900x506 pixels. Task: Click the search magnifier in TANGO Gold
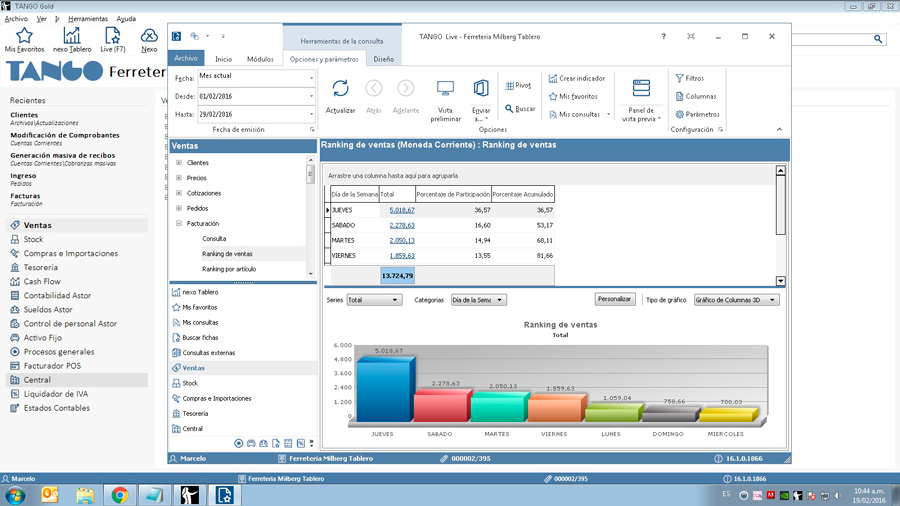(878, 38)
